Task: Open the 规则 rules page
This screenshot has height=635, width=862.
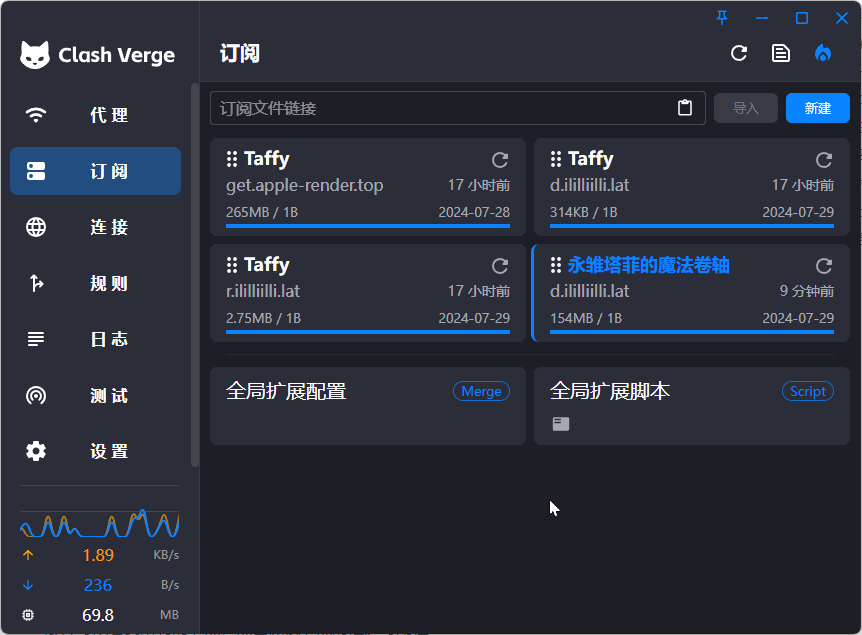Action: (x=96, y=283)
